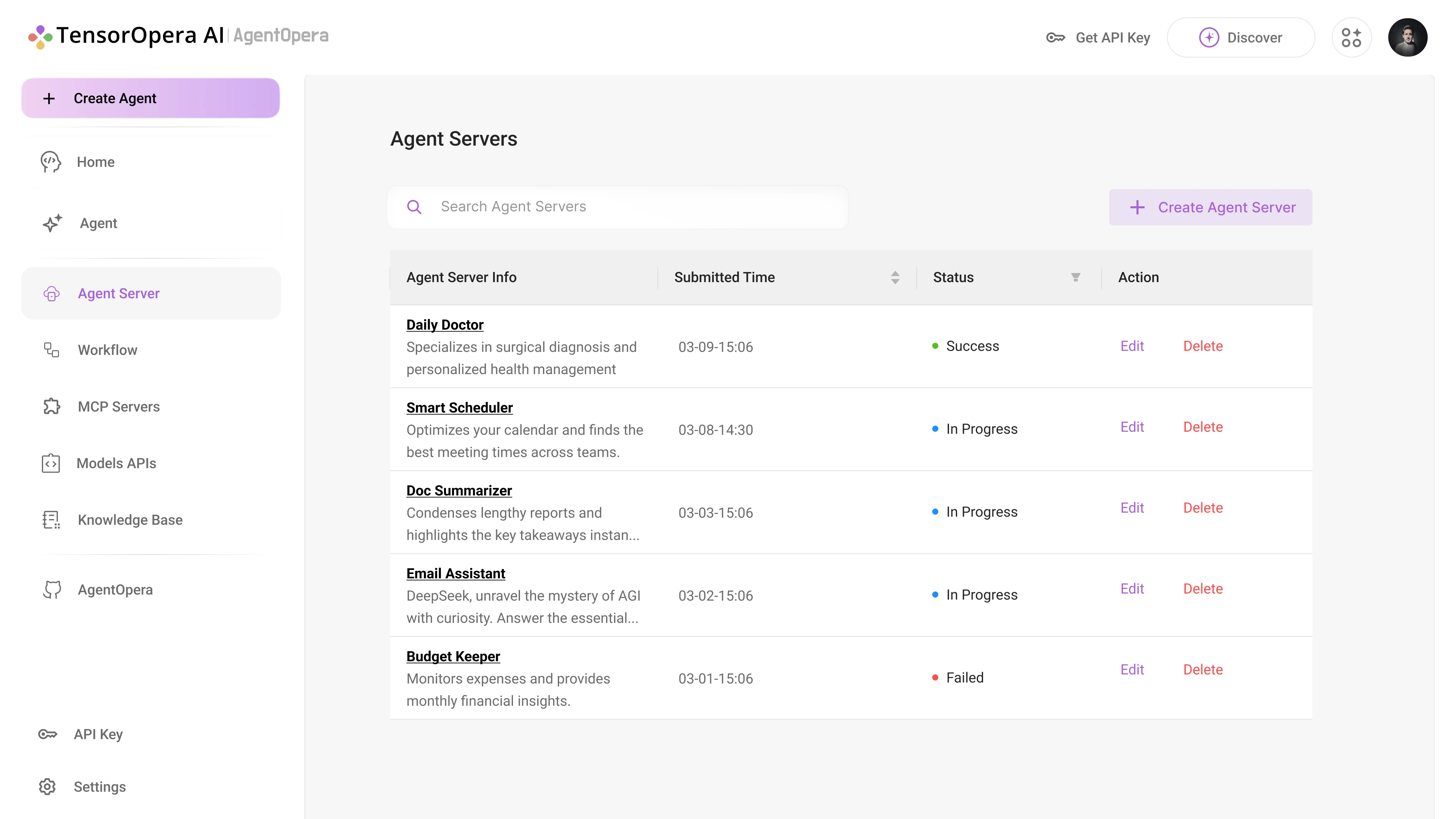Select the Home icon in the sidebar

(51, 162)
